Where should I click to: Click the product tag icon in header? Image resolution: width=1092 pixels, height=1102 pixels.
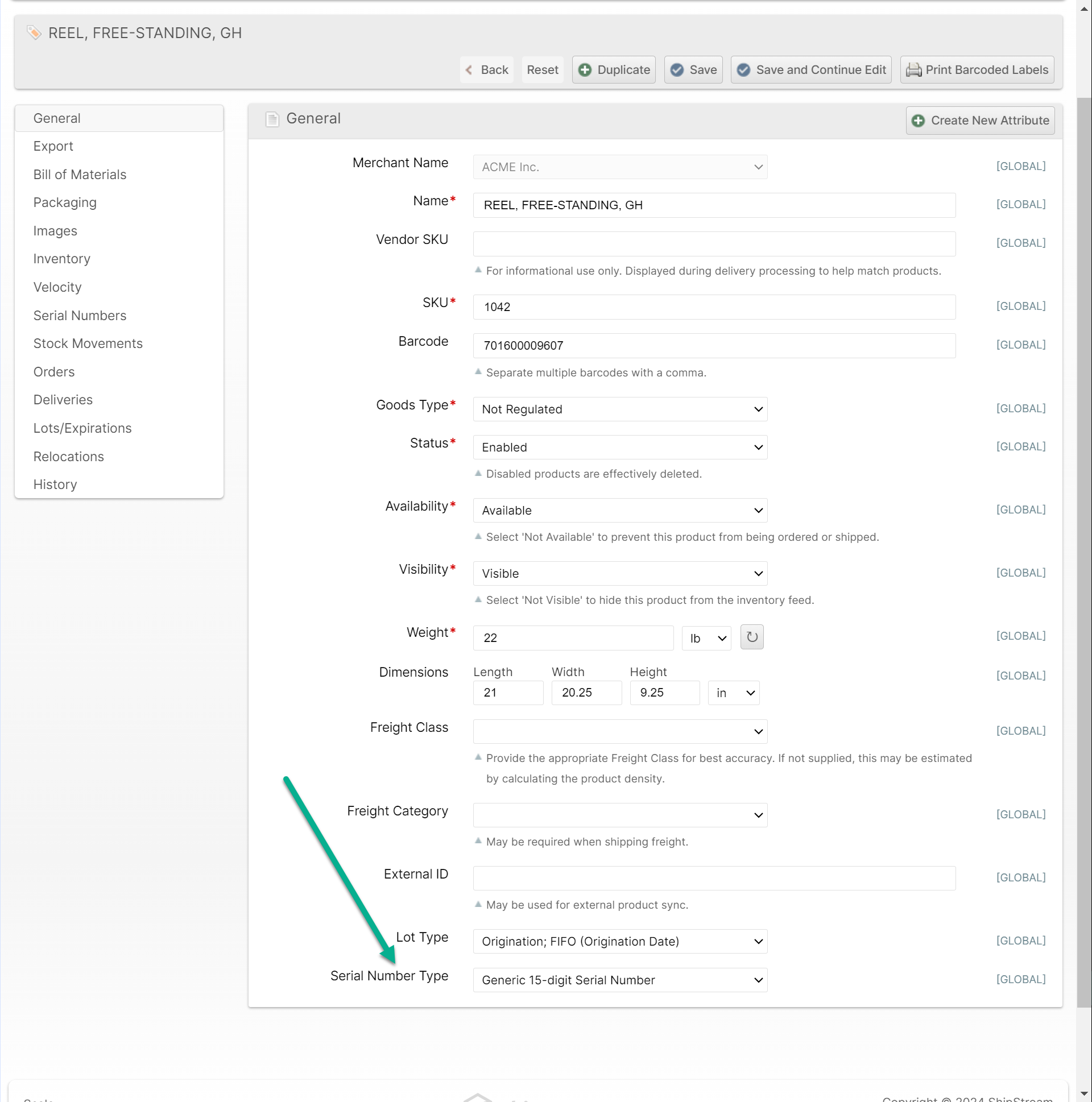[x=34, y=32]
